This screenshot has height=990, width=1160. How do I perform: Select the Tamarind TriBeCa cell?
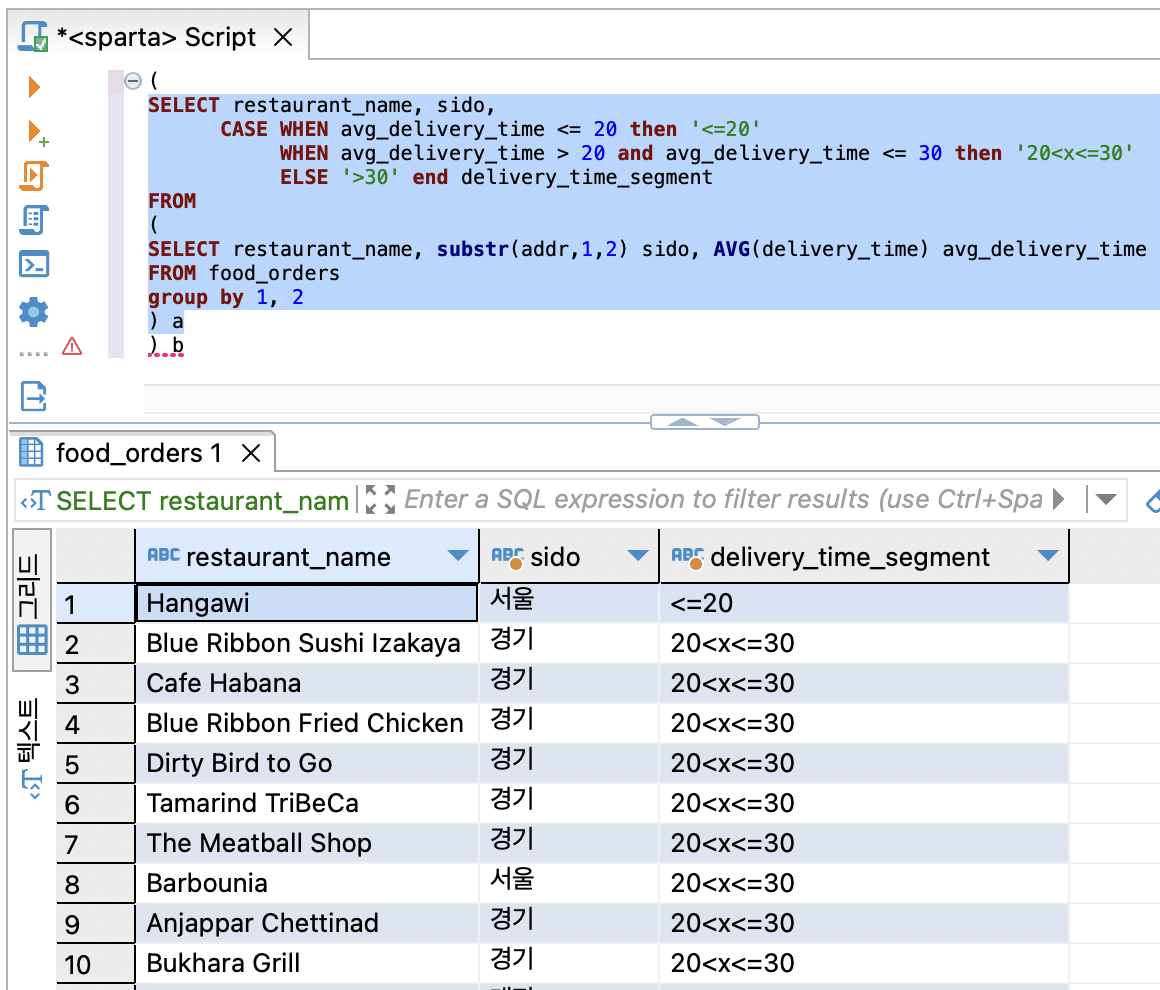pyautogui.click(x=307, y=803)
